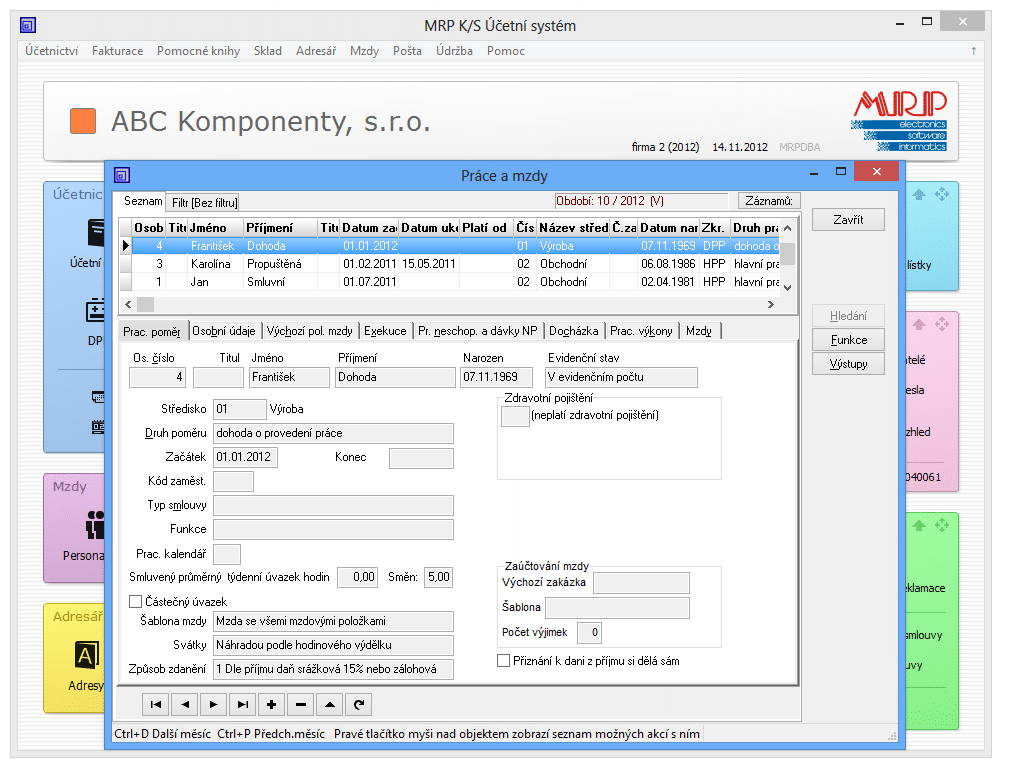Select Karolína Propuštěná row in list
Viewport: 1029px width, 782px height.
455,264
